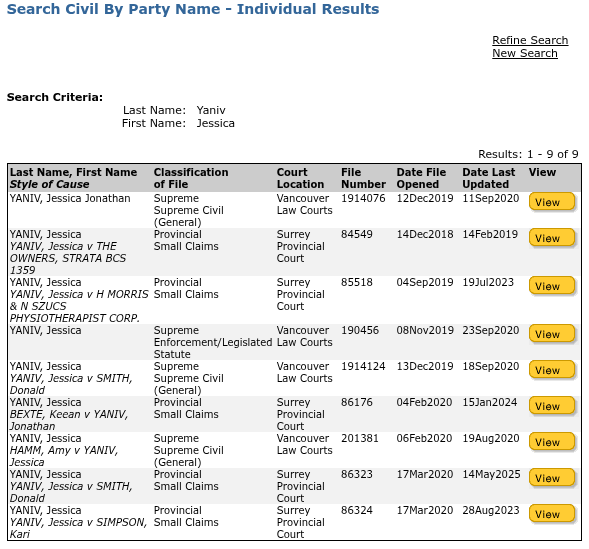The width and height of the screenshot is (589, 549).
Task: Click date opened '13Dec2019'
Action: coord(425,367)
